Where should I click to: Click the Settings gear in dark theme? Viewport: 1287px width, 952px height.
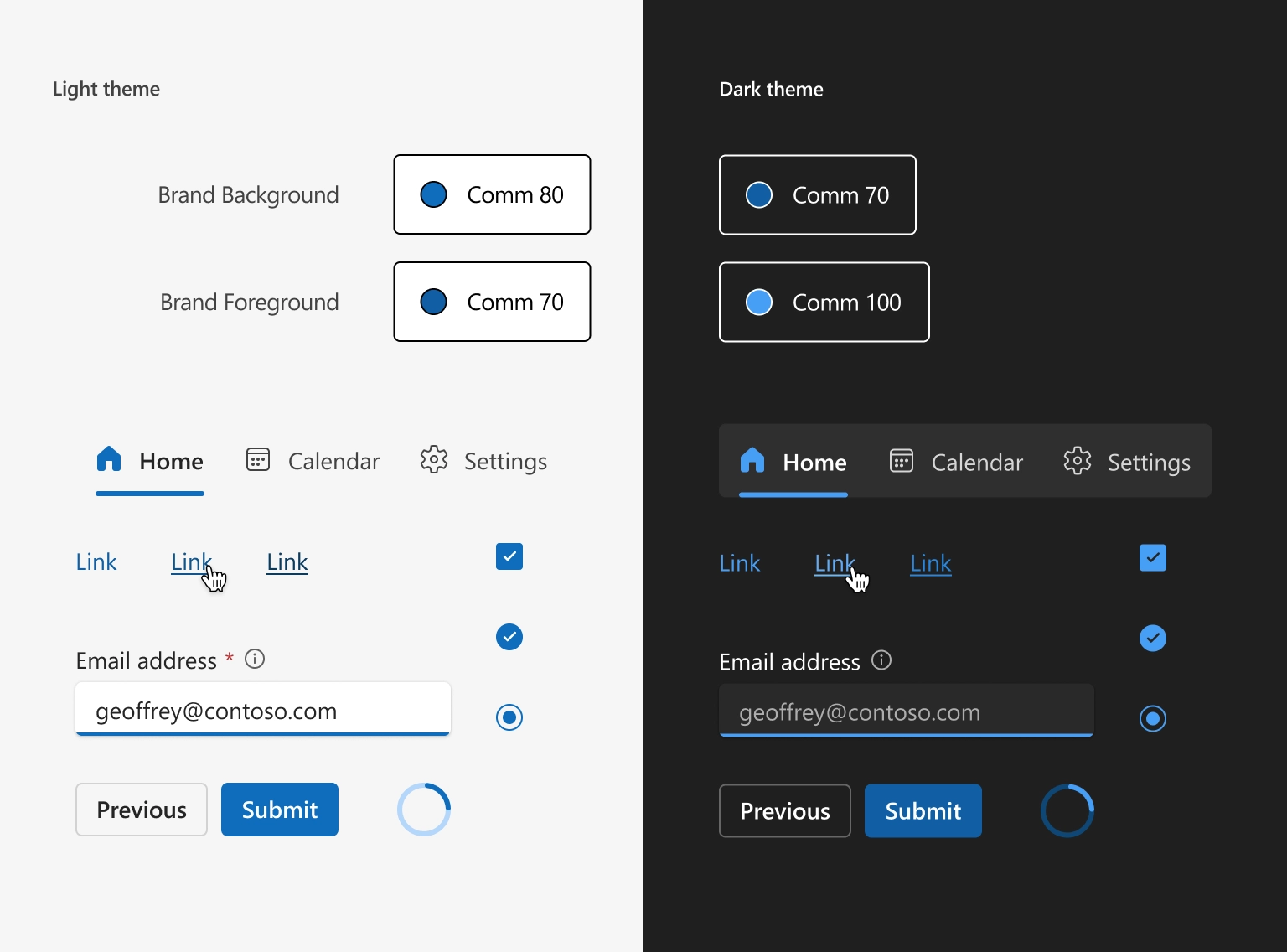(1078, 460)
